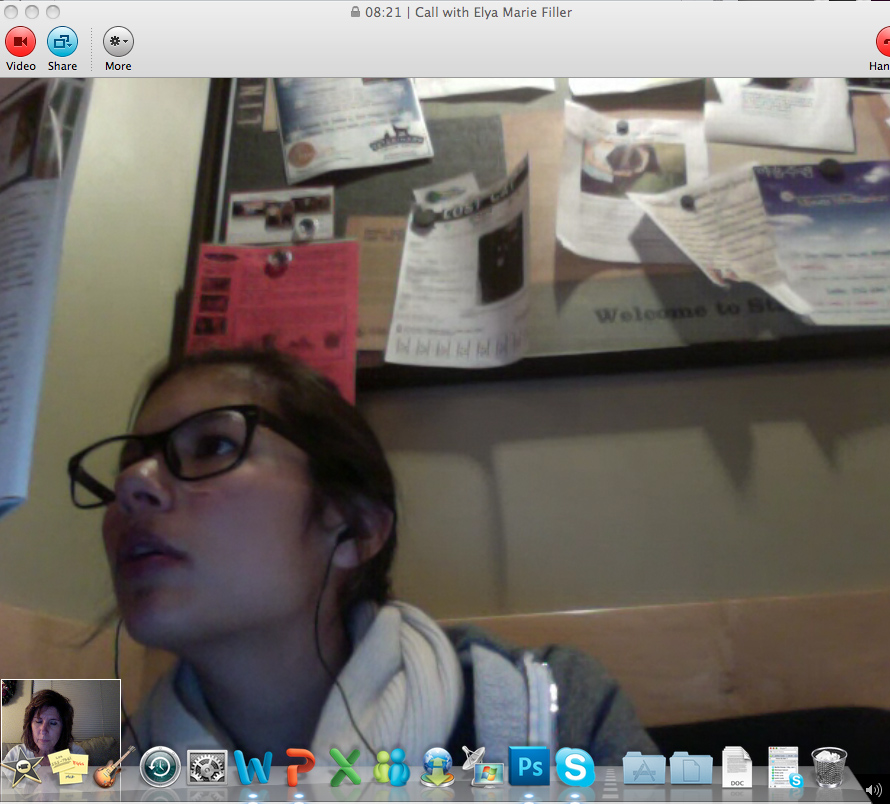Open the DOC file in the dock
The height and width of the screenshot is (804, 890).
[737, 768]
